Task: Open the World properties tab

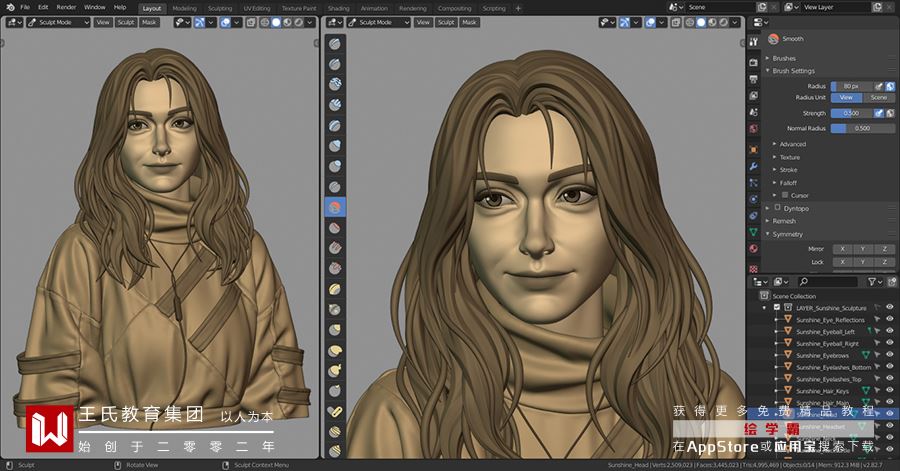Action: point(754,129)
